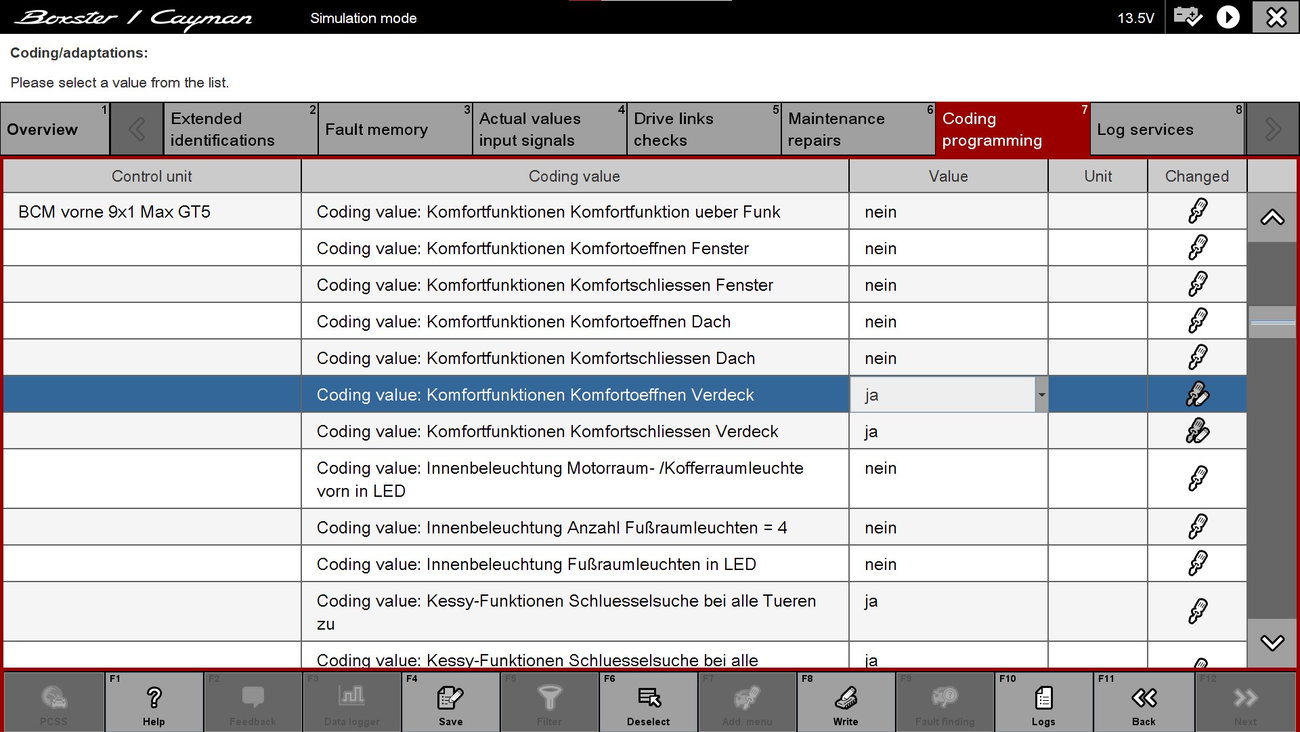Image resolution: width=1300 pixels, height=732 pixels.
Task: Toggle changed marker for Komfortschliessen Verdeck row
Action: click(1197, 431)
